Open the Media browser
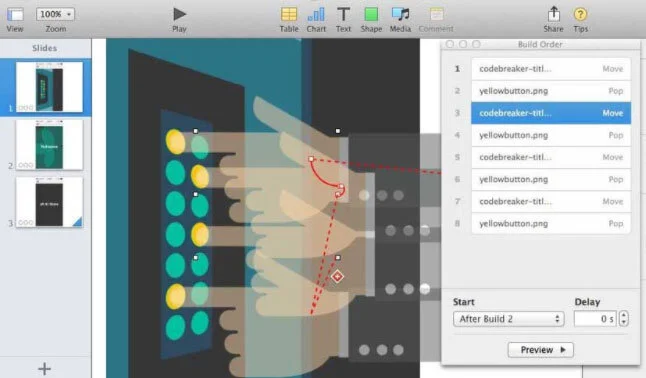The height and width of the screenshot is (378, 646). [x=400, y=14]
